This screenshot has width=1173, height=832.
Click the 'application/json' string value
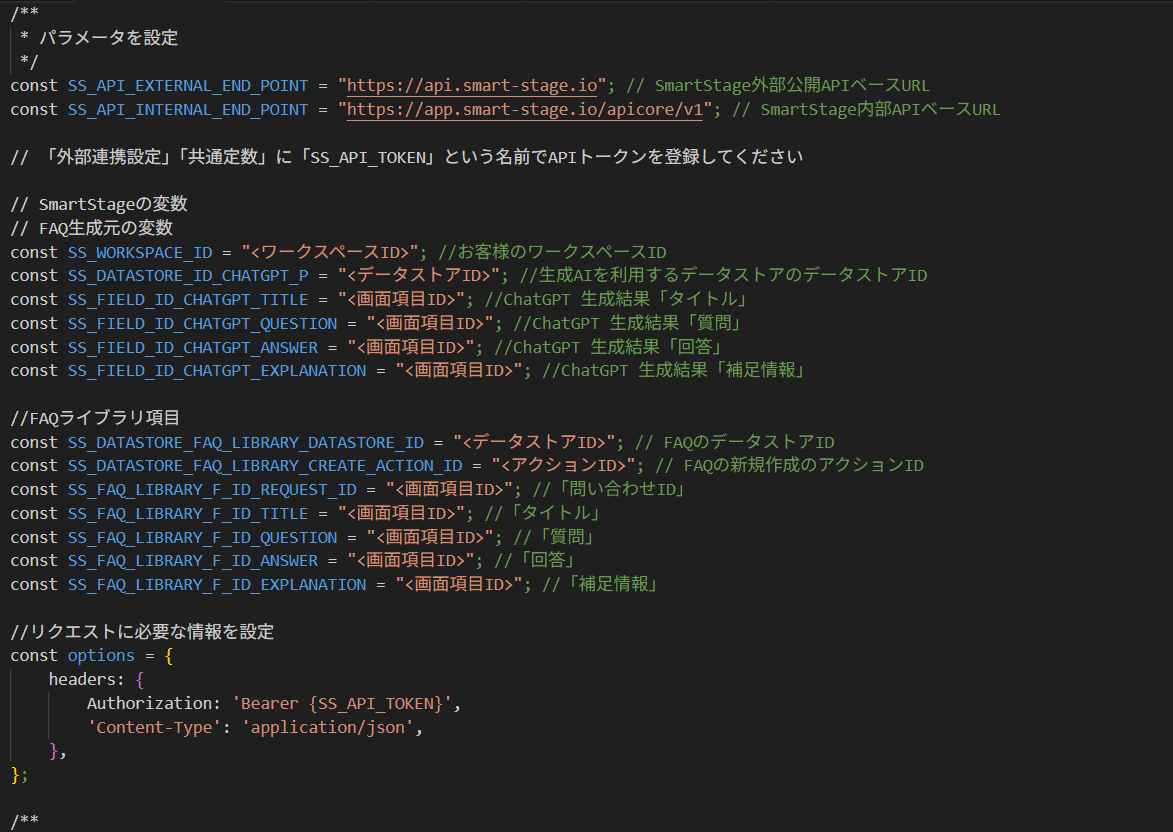point(329,728)
